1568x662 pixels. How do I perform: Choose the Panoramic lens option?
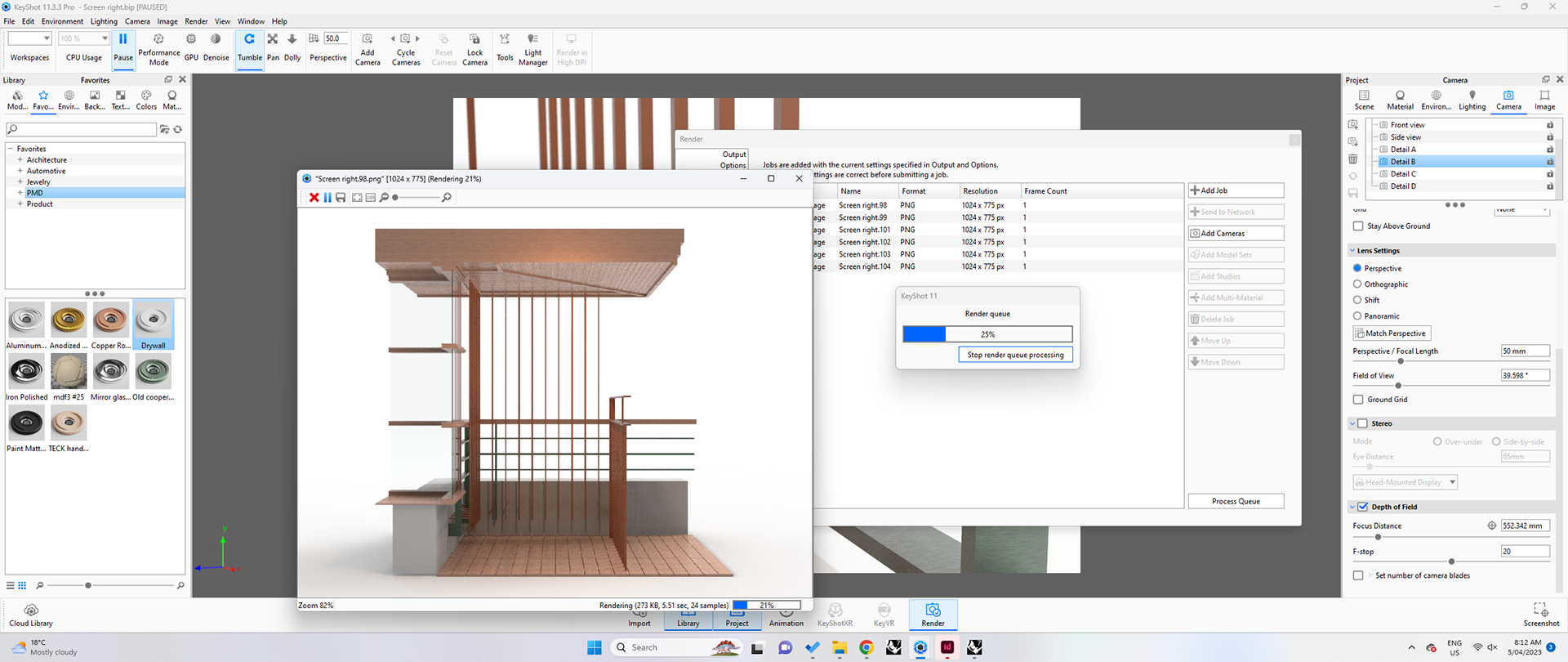tap(1357, 315)
